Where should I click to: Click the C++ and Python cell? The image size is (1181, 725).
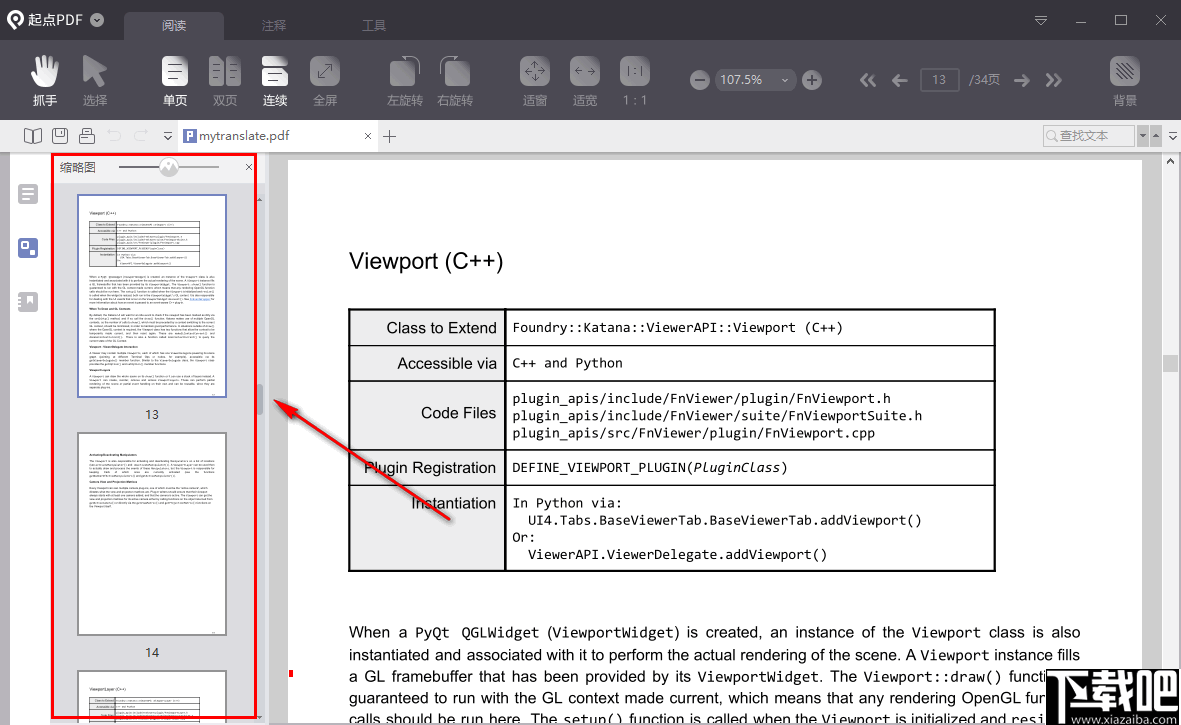[750, 363]
